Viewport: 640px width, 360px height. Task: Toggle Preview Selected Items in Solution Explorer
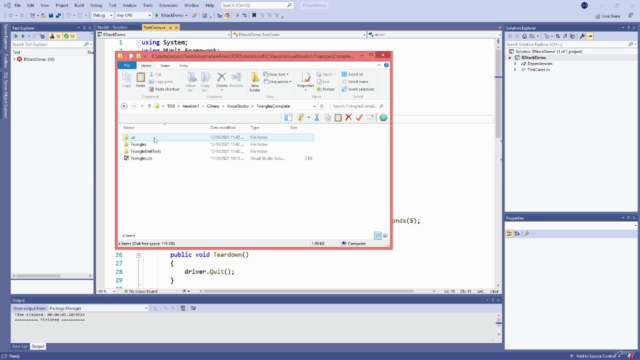[590, 36]
